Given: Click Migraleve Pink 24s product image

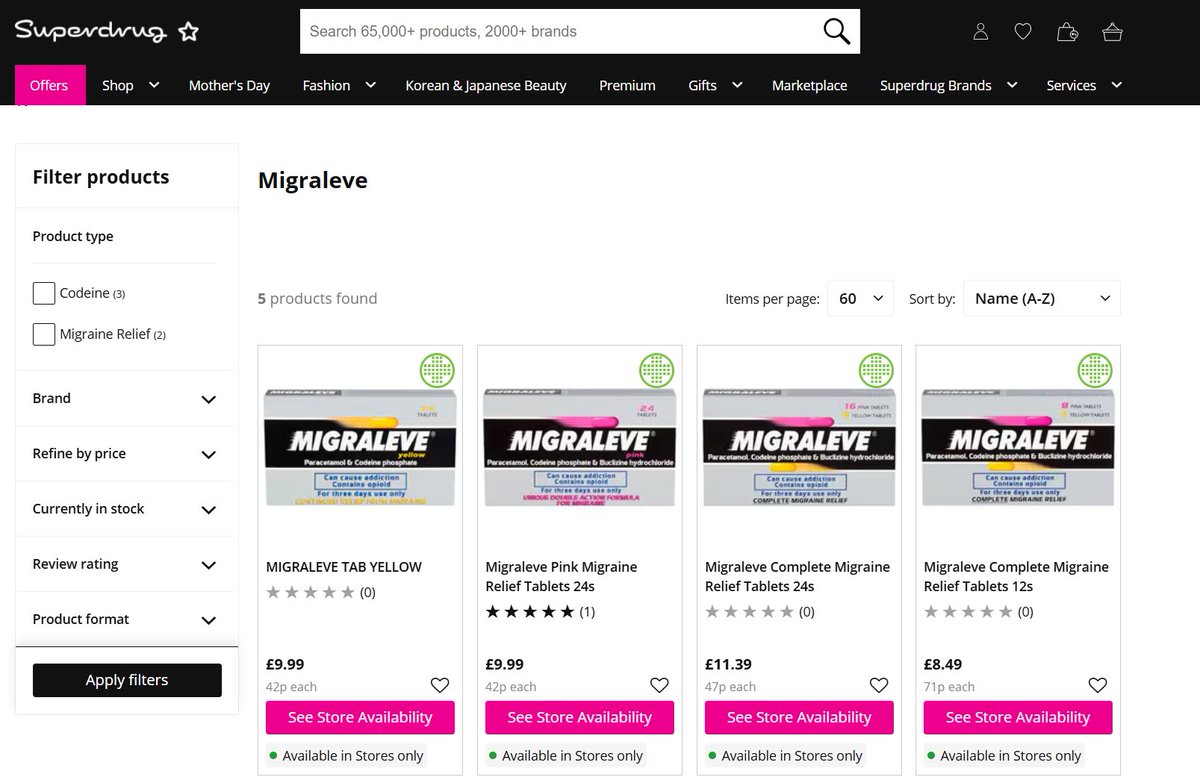Looking at the screenshot, I should tap(580, 447).
